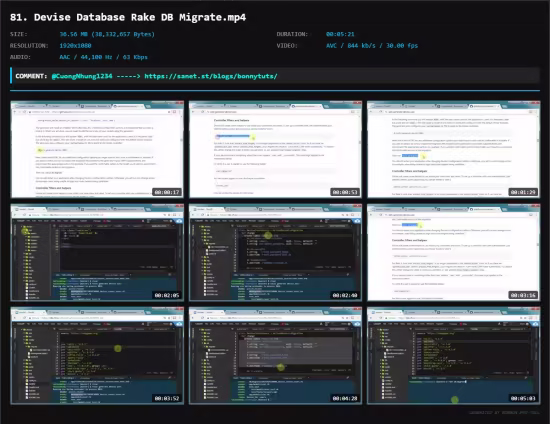Viewport: 550px width, 424px height.
Task: Click the audio info 'AAC / 44,100 Hz'
Action: tap(86, 57)
